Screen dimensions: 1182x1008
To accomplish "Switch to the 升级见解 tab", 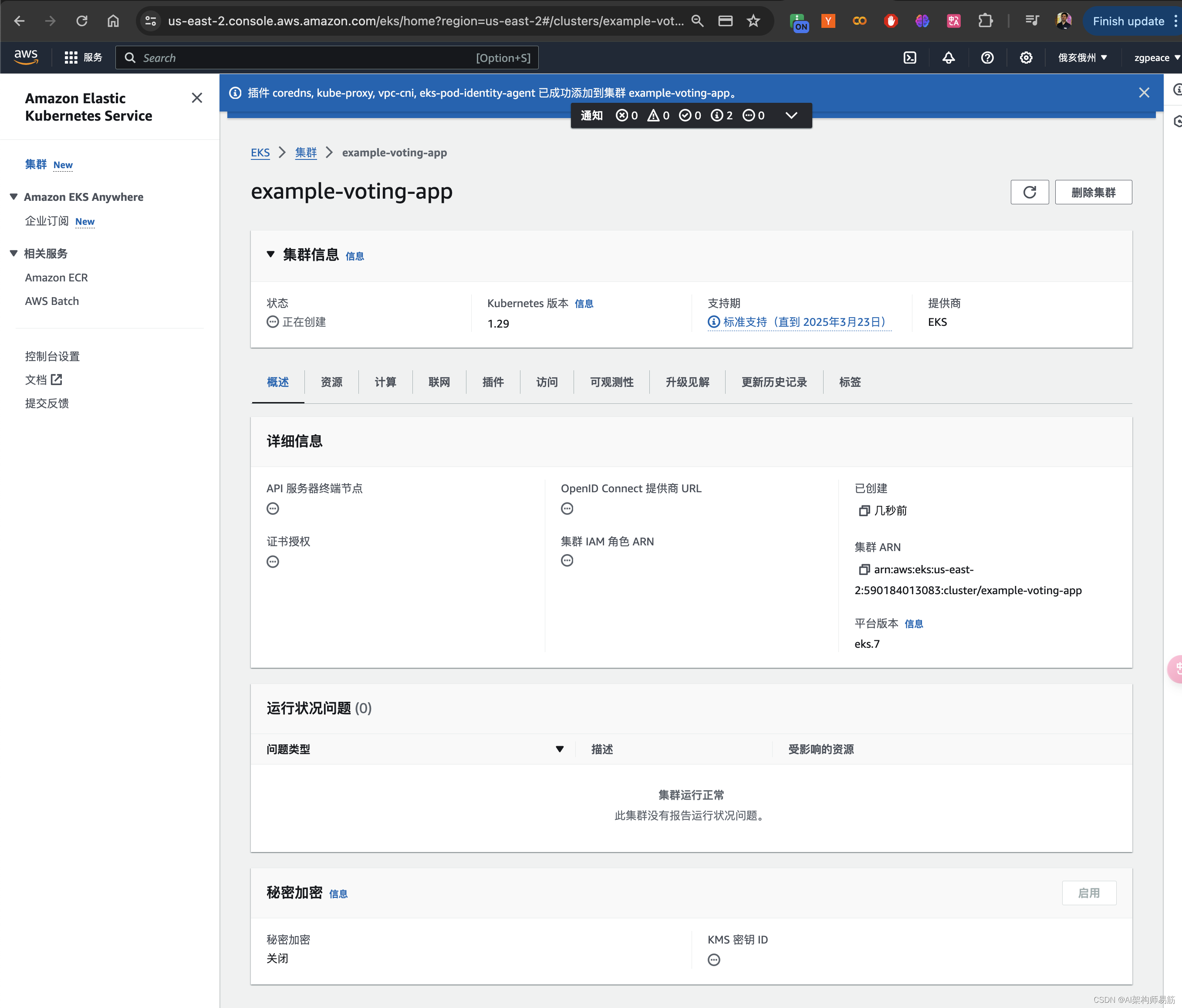I will point(687,382).
